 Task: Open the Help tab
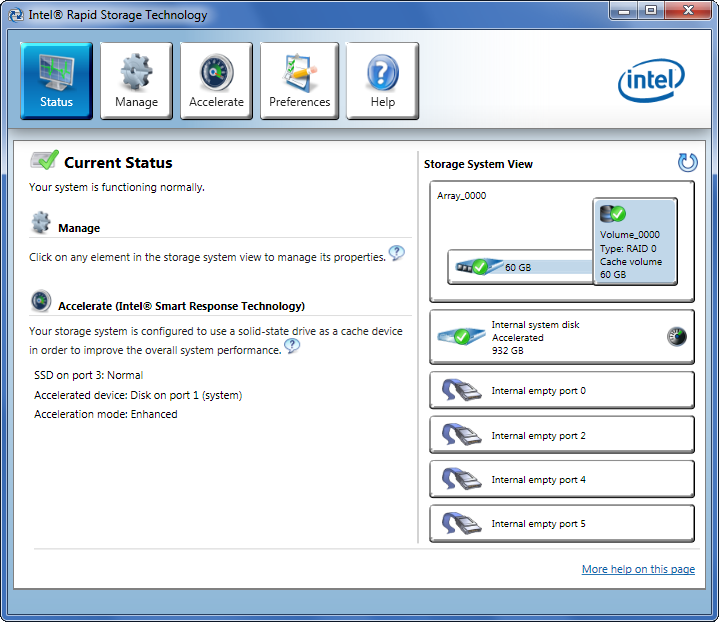click(x=382, y=81)
